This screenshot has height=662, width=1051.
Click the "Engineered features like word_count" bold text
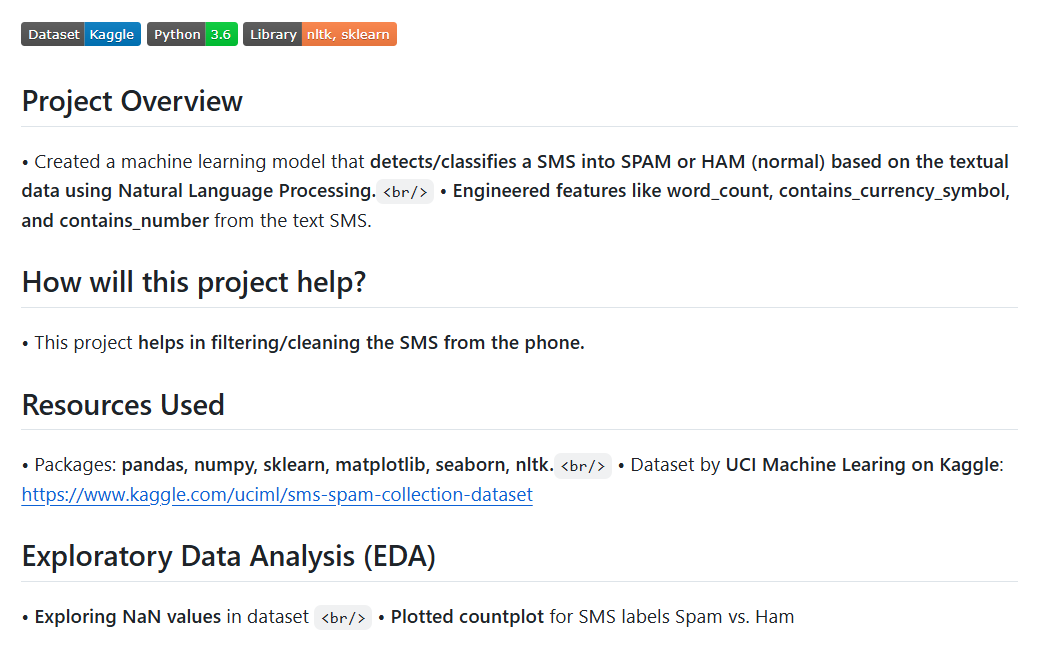pos(612,191)
